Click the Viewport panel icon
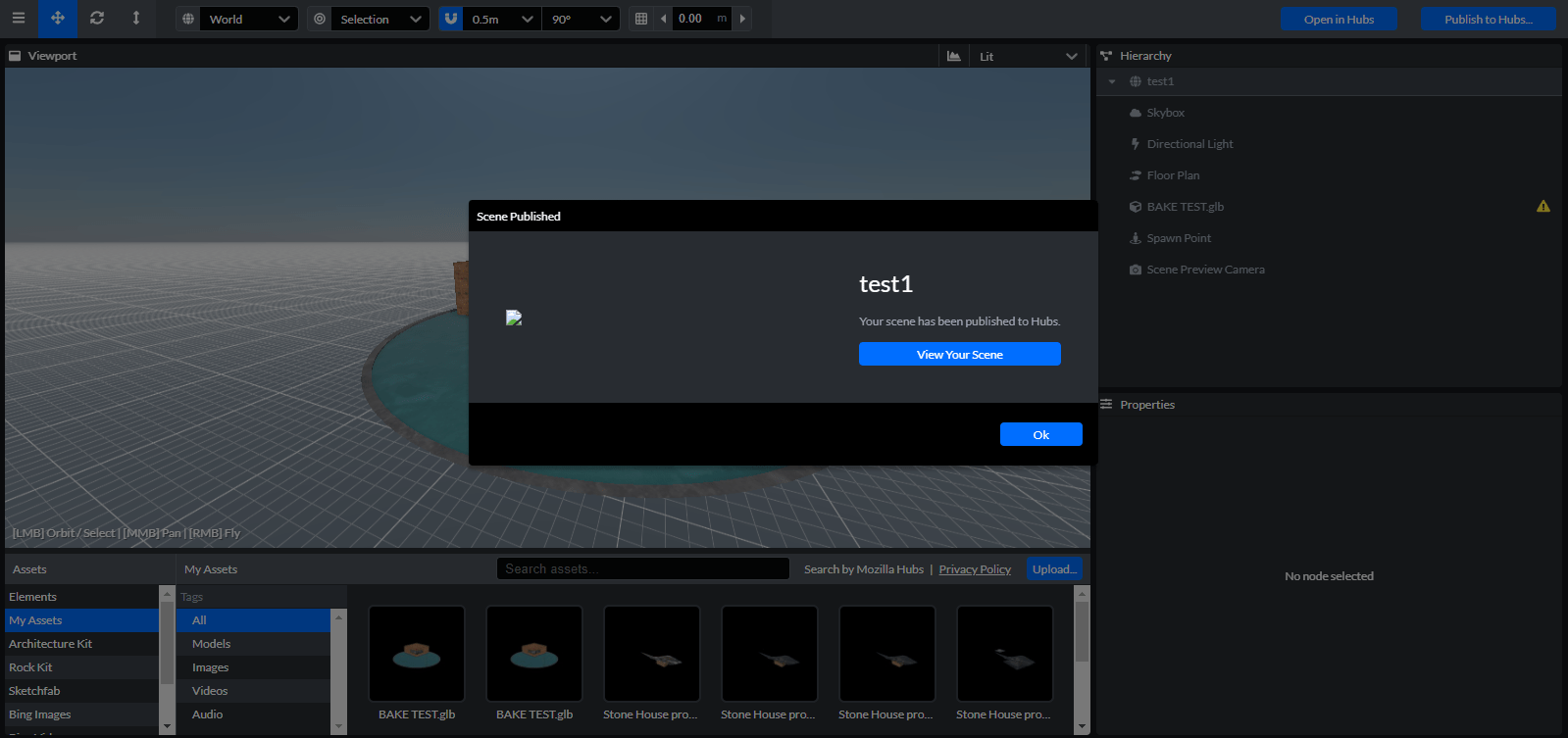This screenshot has height=738, width=1568. tap(15, 56)
